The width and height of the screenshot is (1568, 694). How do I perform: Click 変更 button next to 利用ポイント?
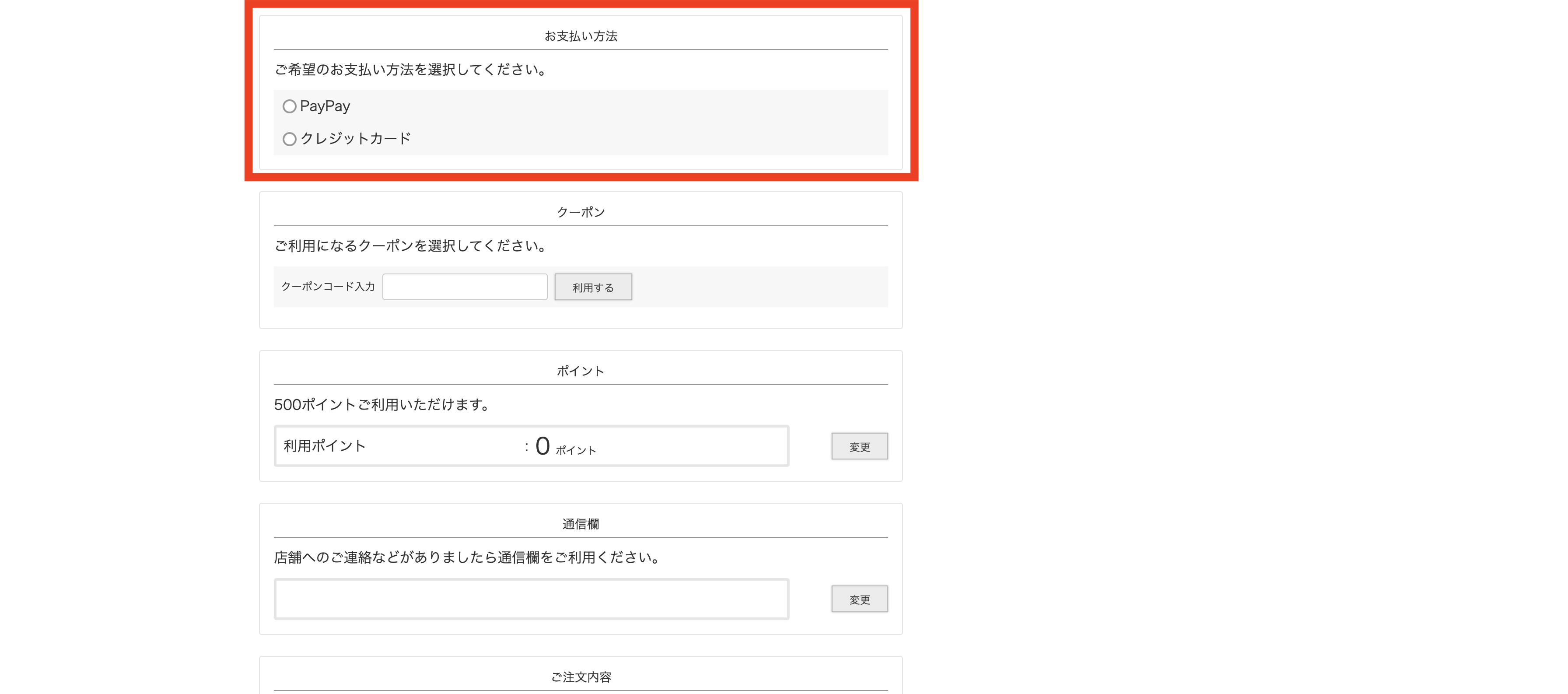tap(860, 447)
